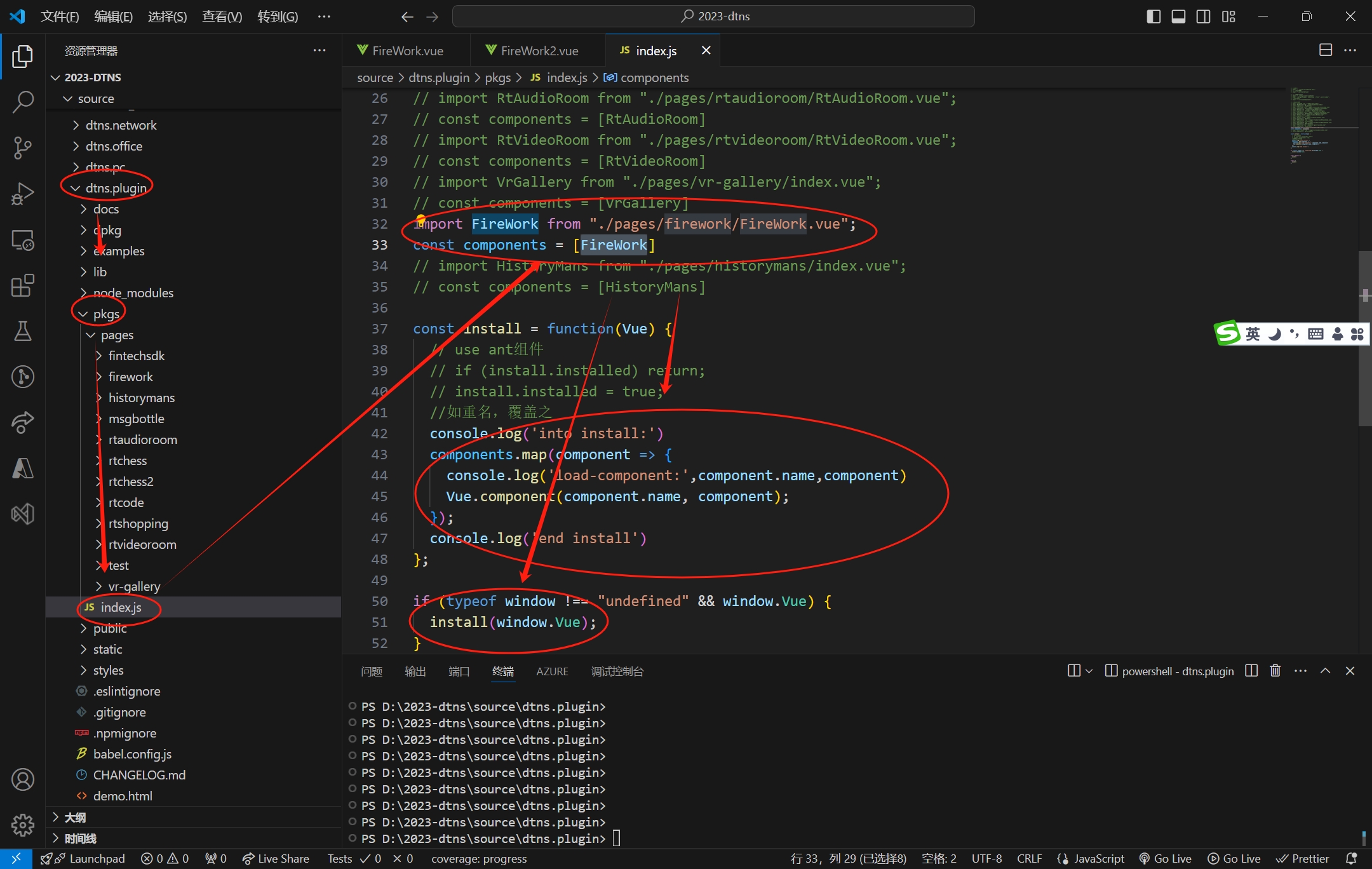The height and width of the screenshot is (869, 1372).
Task: Maximize the terminal panel size
Action: tap(1326, 671)
